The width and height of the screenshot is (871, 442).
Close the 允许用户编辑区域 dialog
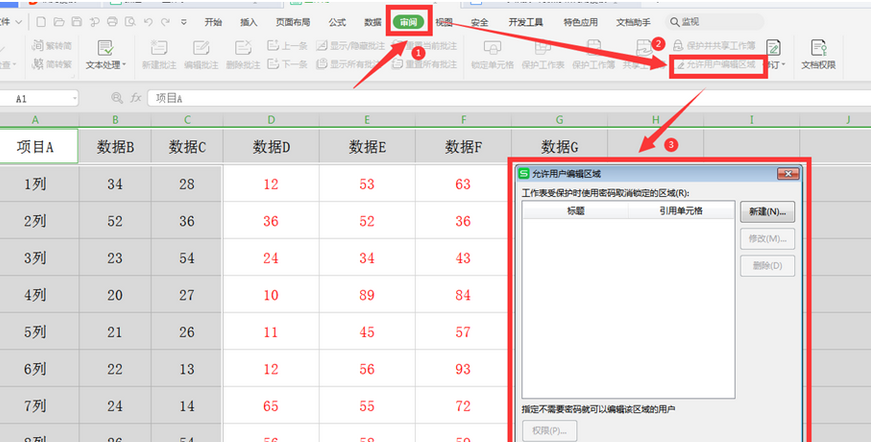788,174
